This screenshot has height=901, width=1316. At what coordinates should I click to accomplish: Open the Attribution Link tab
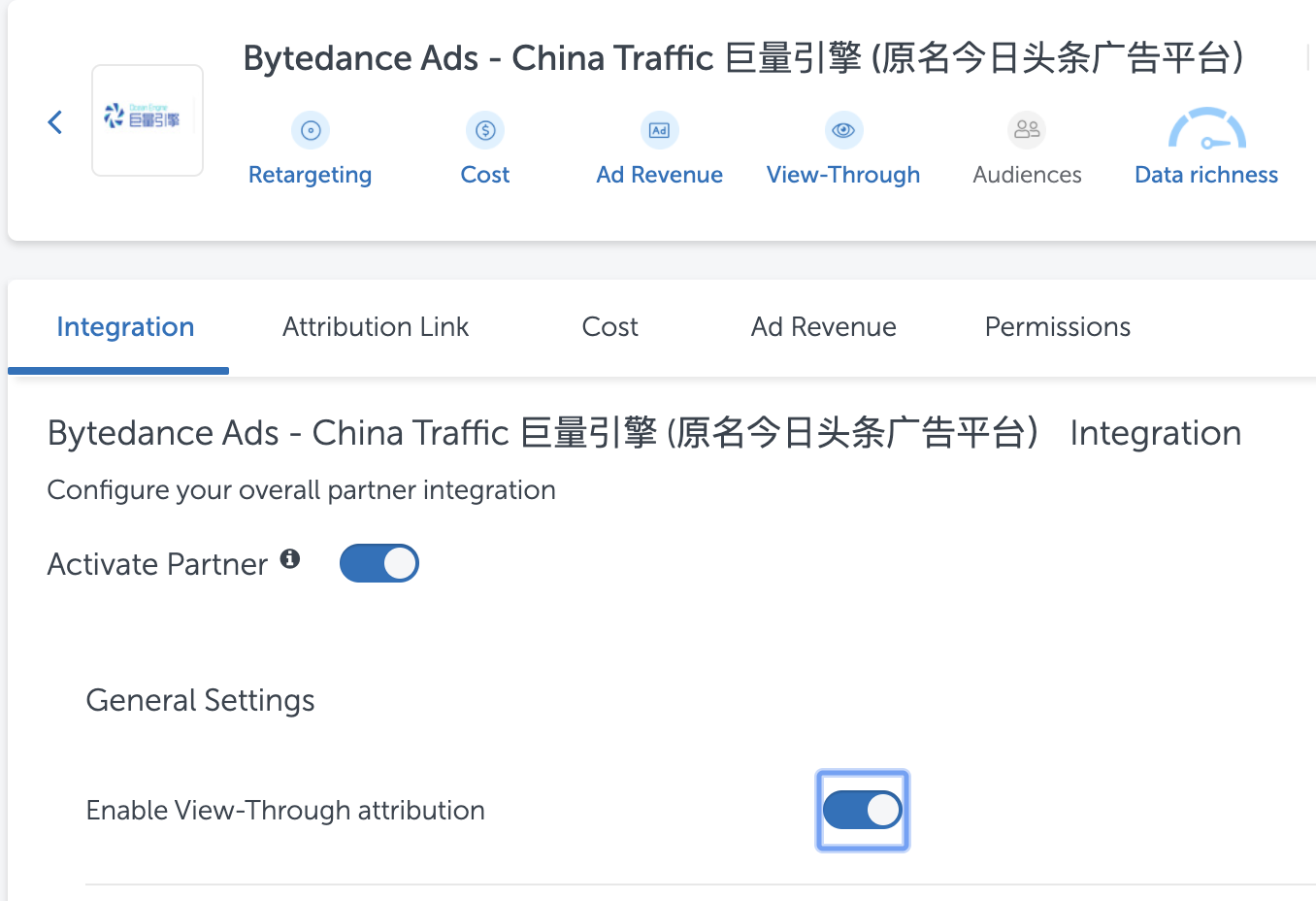point(376,327)
